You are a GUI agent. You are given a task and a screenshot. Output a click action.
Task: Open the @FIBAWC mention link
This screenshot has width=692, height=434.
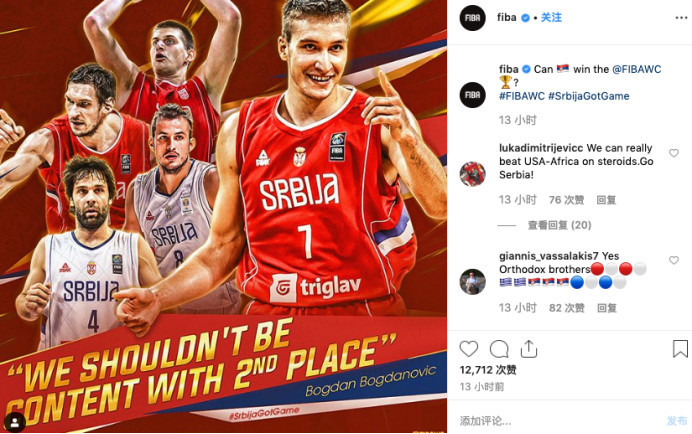pos(636,69)
